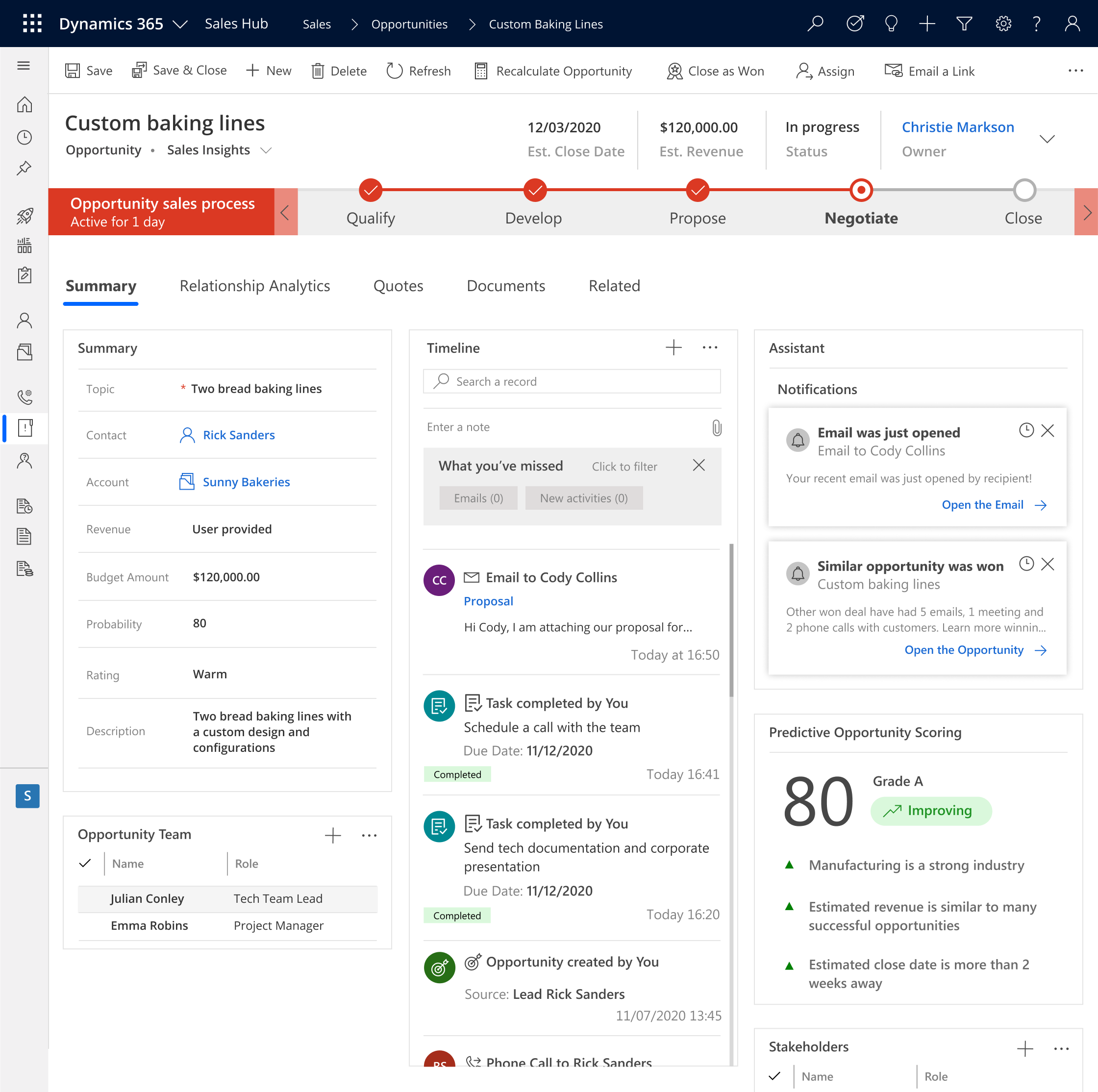Switch to the Relationship Analytics tab
Image resolution: width=1098 pixels, height=1092 pixels.
click(254, 286)
